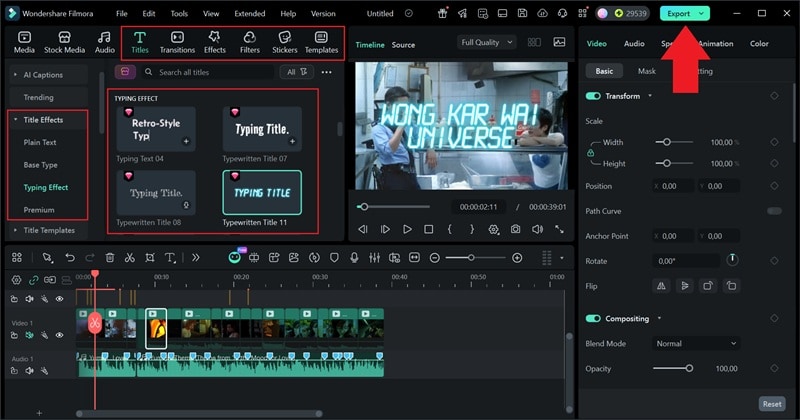Screen dimensions: 800x420
Task: Open the cloud upload icon
Action: click(x=542, y=13)
